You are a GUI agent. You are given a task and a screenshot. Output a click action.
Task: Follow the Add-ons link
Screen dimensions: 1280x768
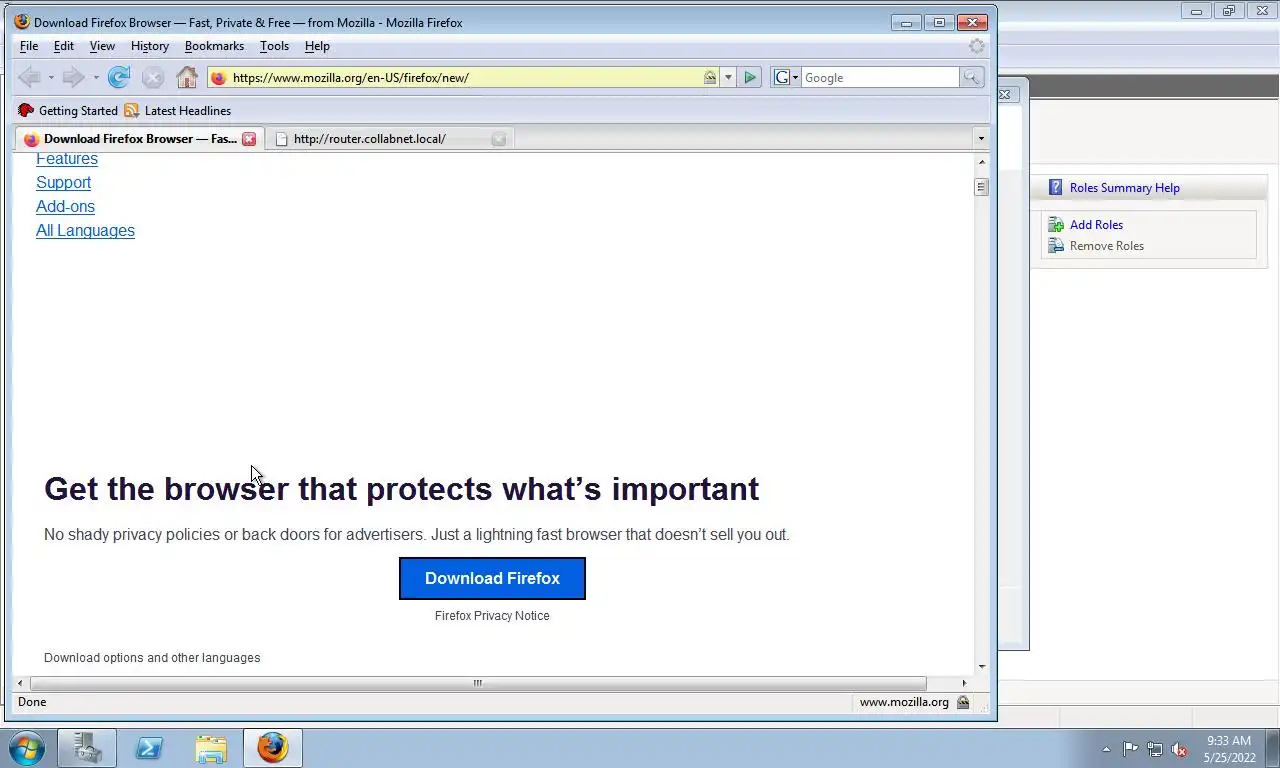65,207
